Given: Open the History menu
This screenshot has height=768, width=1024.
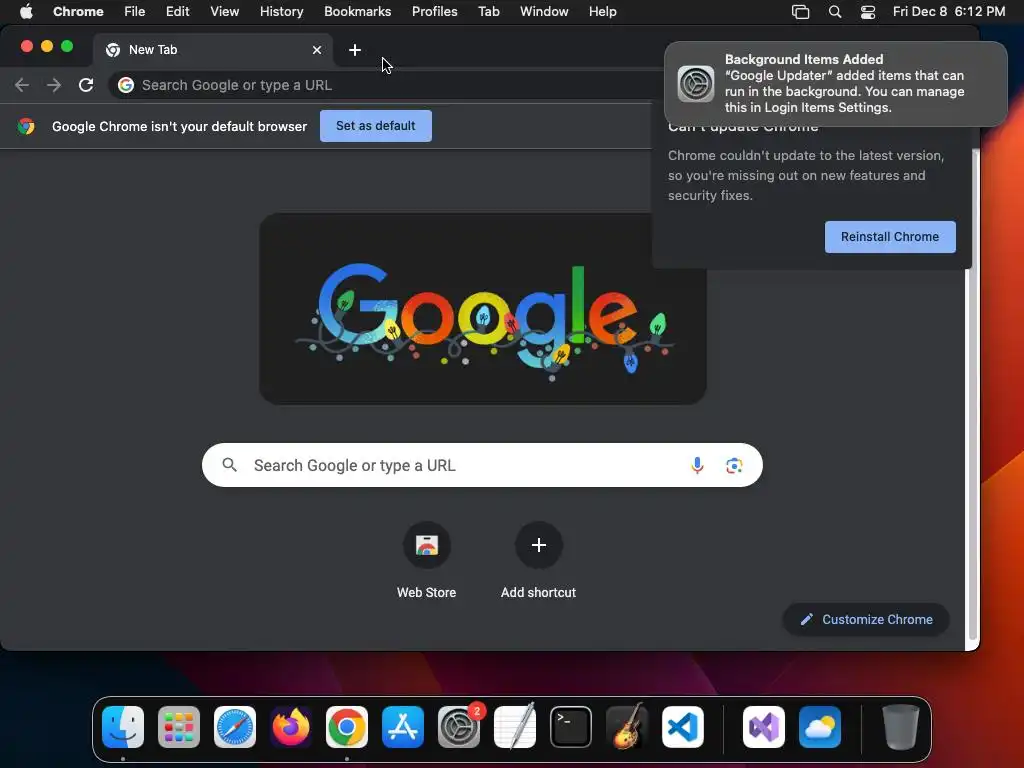Looking at the screenshot, I should 281,12.
